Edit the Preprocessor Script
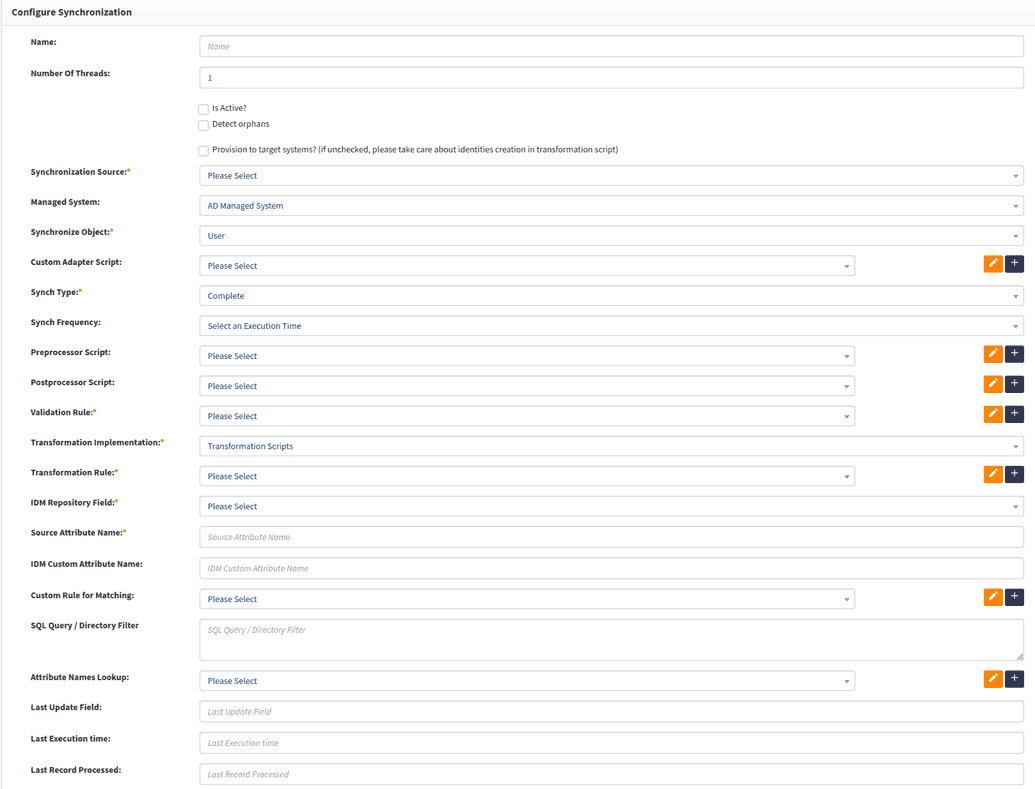 pos(991,353)
